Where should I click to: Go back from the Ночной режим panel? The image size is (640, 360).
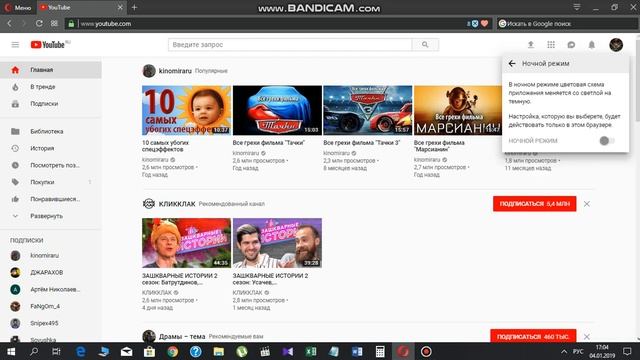click(x=512, y=63)
